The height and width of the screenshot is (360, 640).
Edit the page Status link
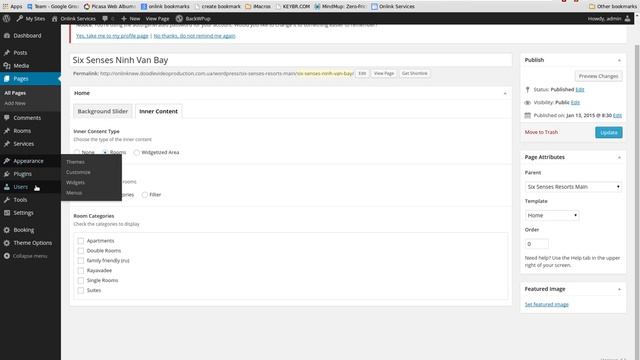click(580, 89)
